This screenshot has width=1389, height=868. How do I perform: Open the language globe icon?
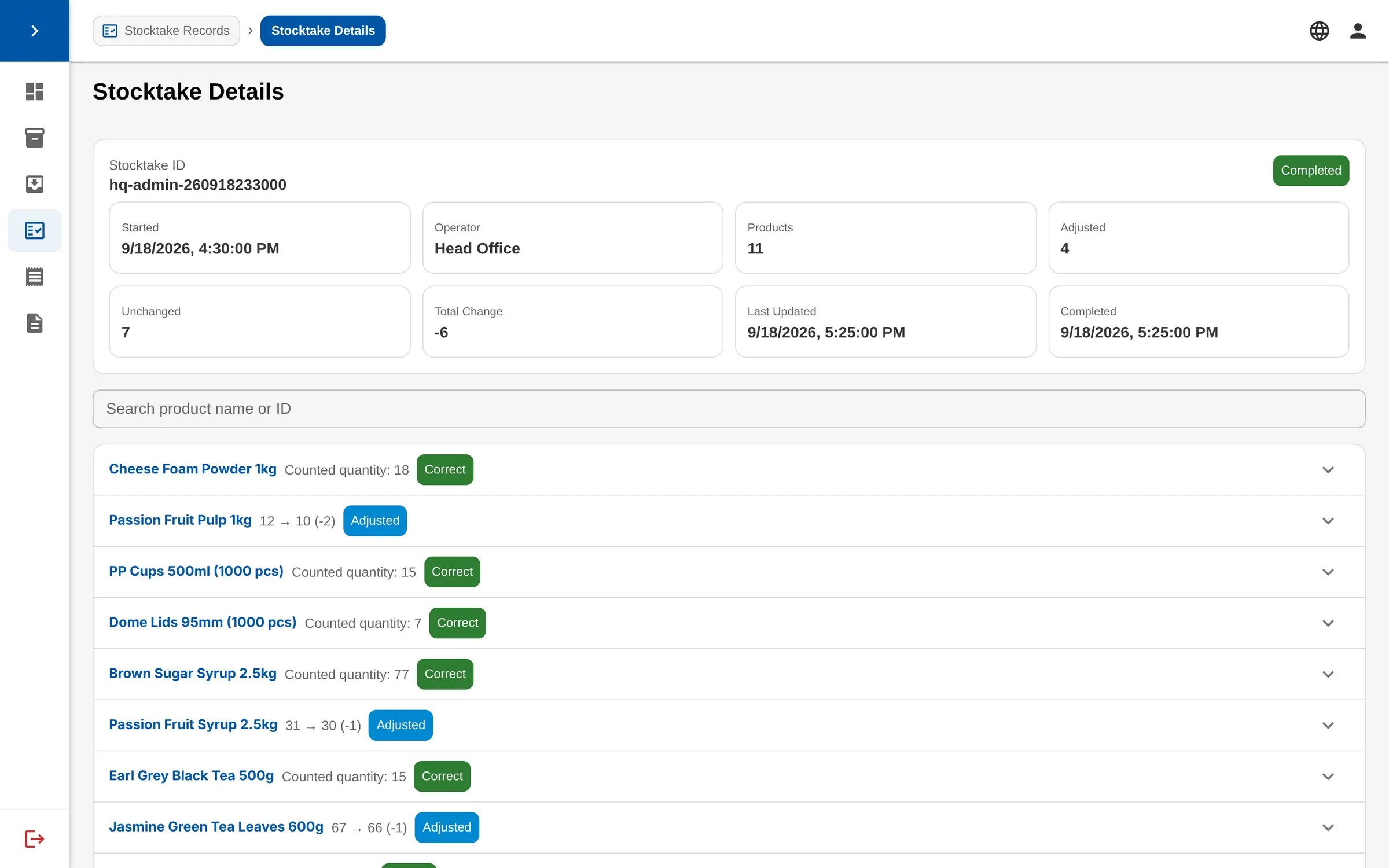(x=1319, y=31)
